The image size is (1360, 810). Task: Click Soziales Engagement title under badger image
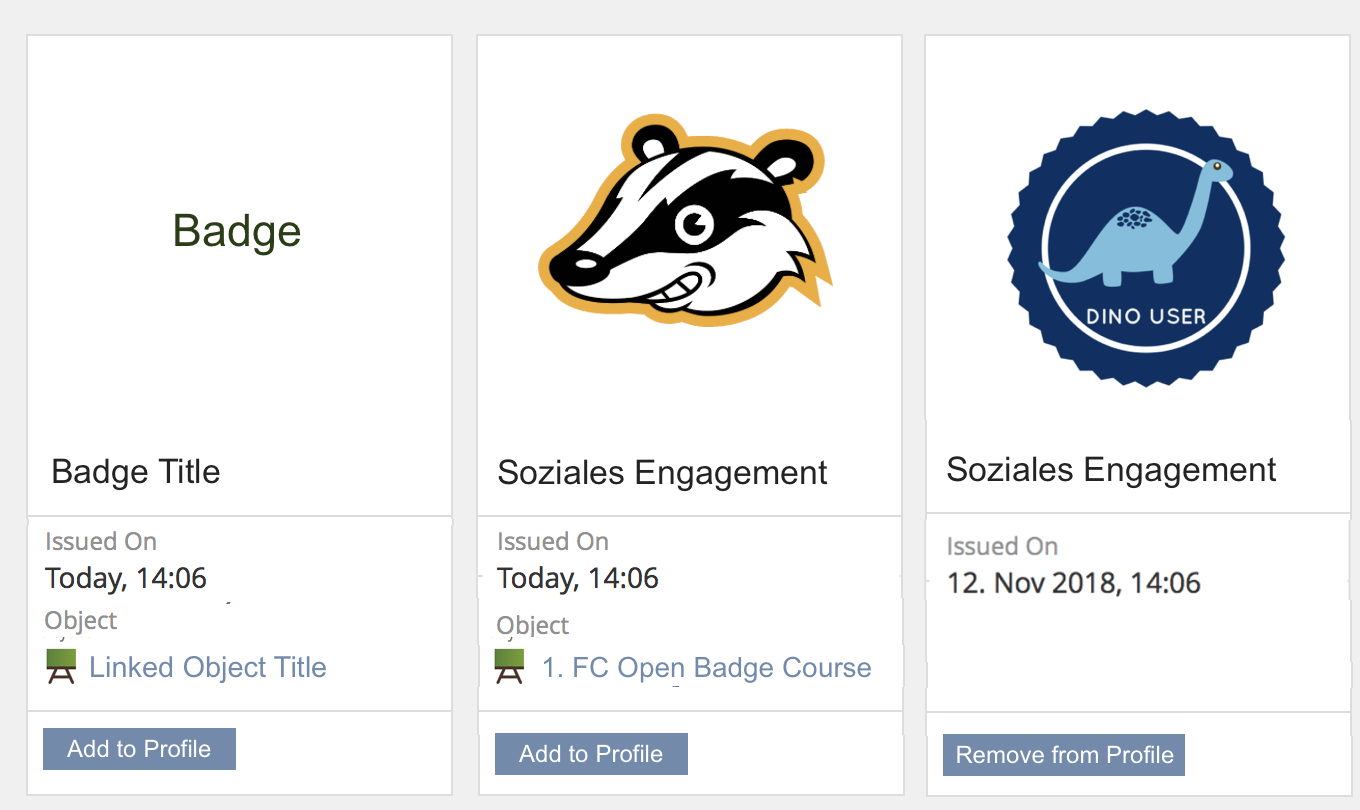[x=662, y=472]
